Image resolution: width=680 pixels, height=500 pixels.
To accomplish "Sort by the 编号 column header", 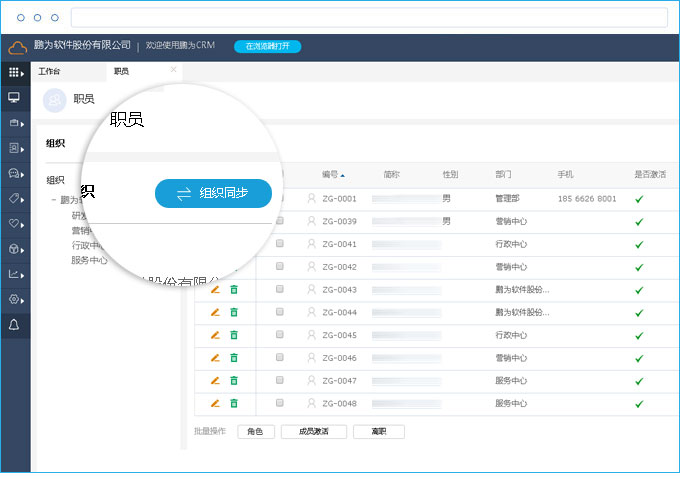I will (332, 174).
